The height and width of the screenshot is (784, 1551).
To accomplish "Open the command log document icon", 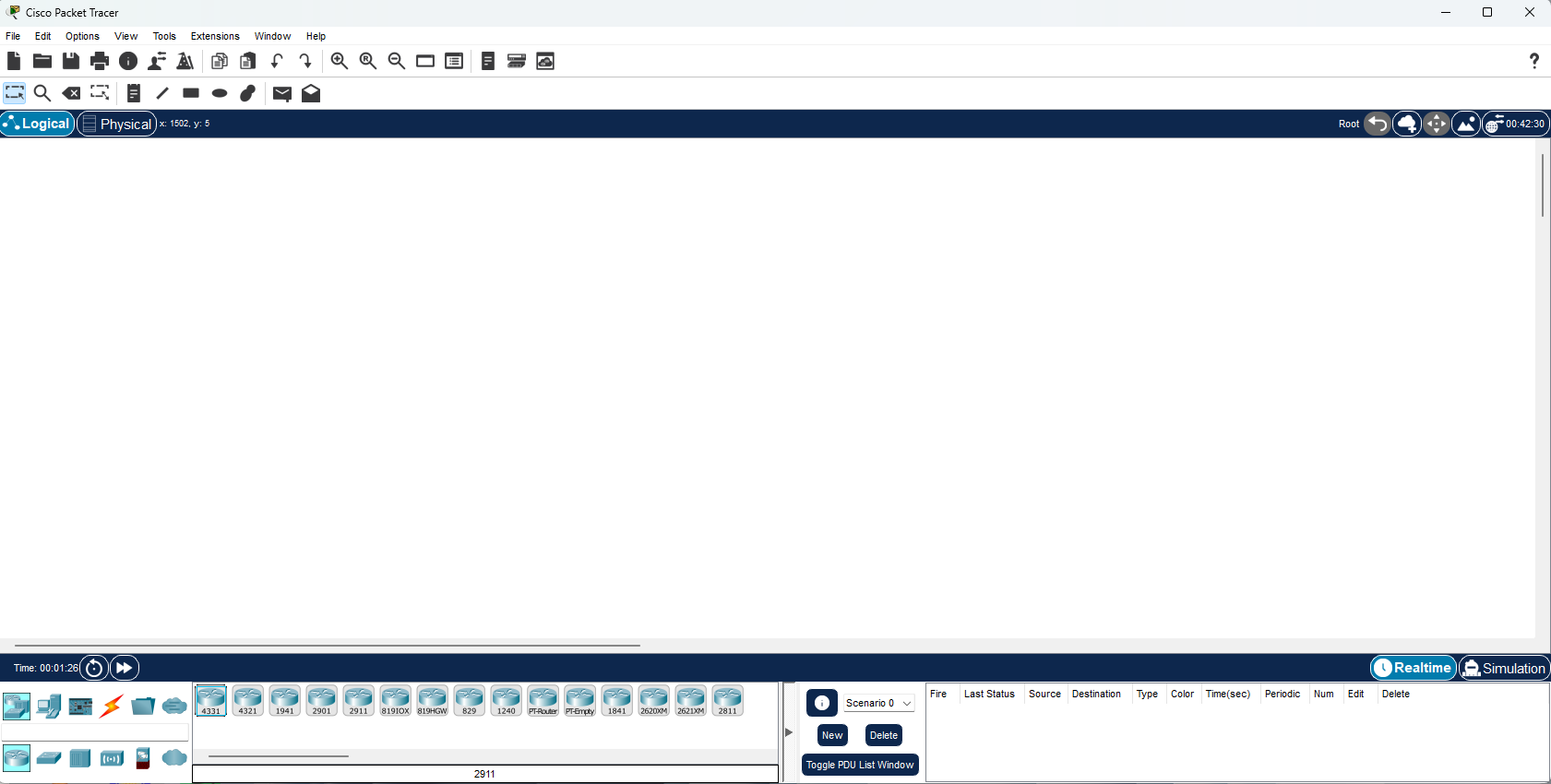I will coord(488,61).
